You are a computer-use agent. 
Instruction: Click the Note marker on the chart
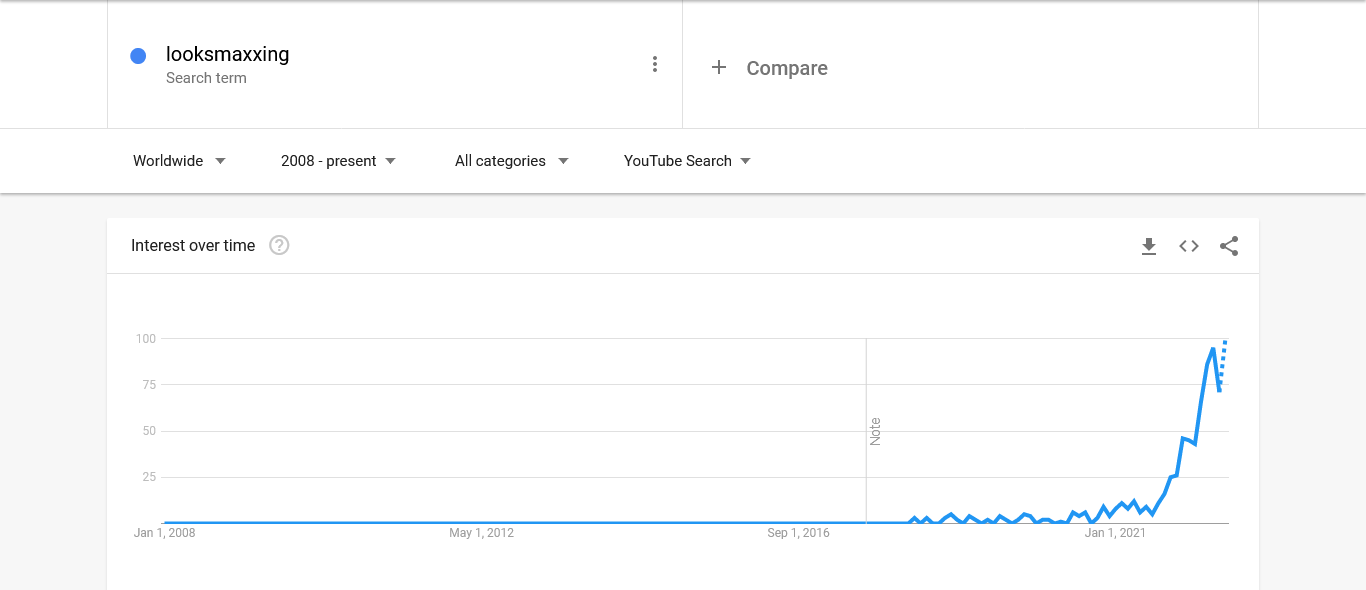(875, 431)
